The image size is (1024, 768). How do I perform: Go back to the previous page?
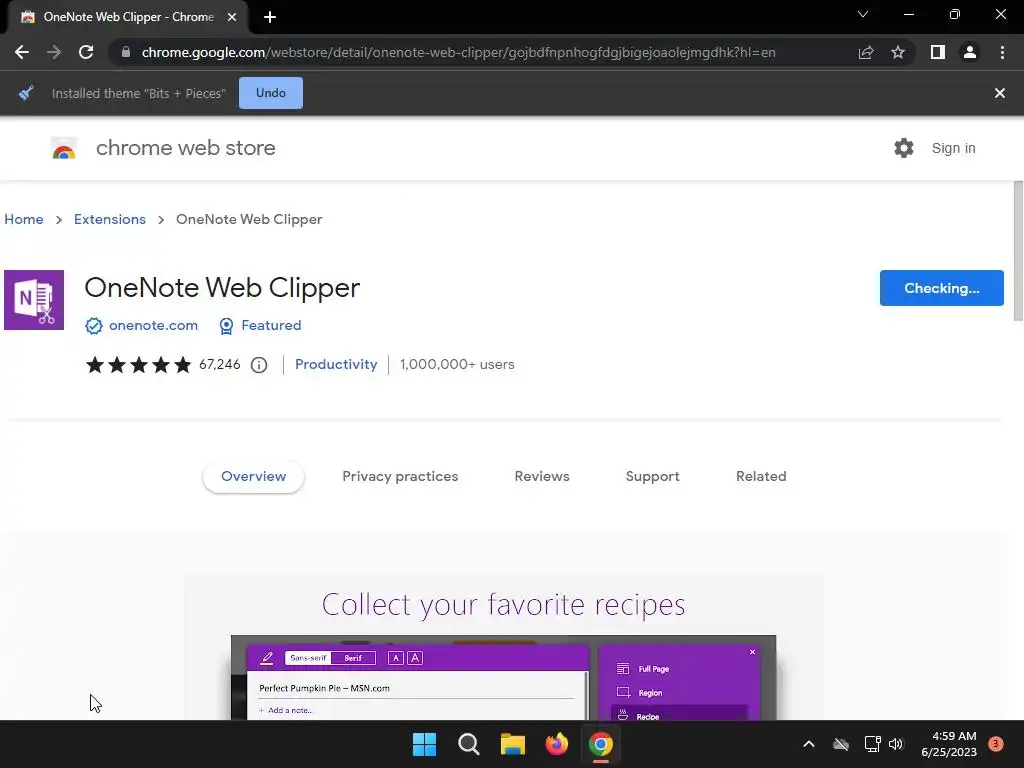click(22, 52)
